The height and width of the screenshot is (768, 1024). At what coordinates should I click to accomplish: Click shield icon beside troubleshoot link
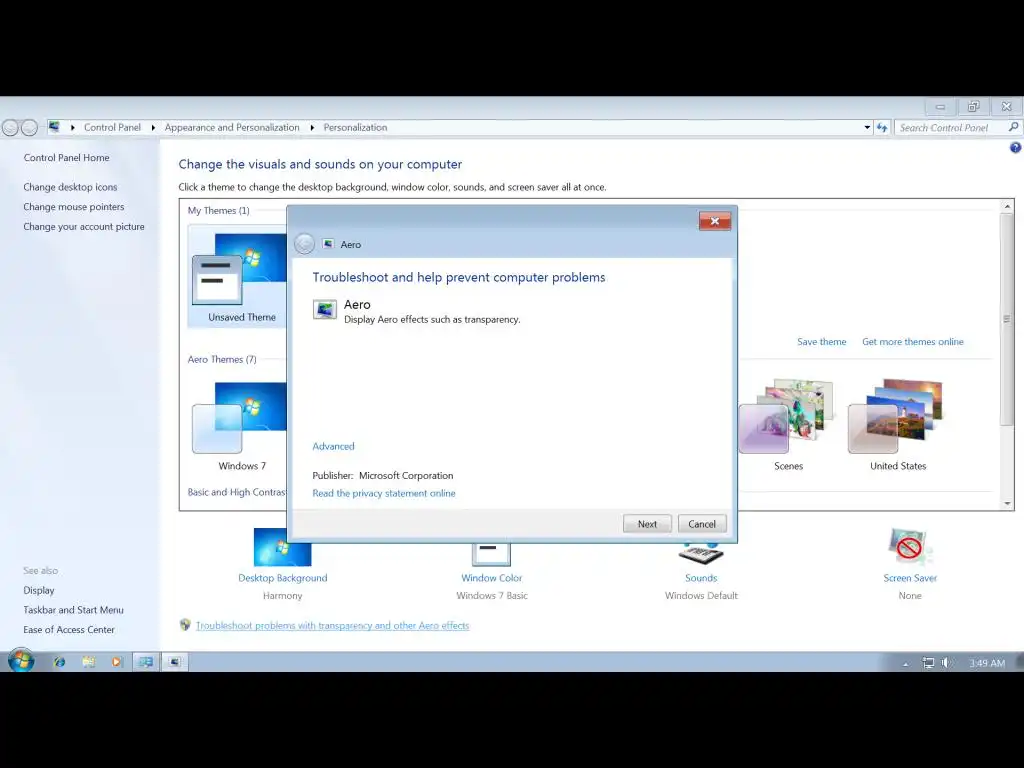pyautogui.click(x=185, y=625)
